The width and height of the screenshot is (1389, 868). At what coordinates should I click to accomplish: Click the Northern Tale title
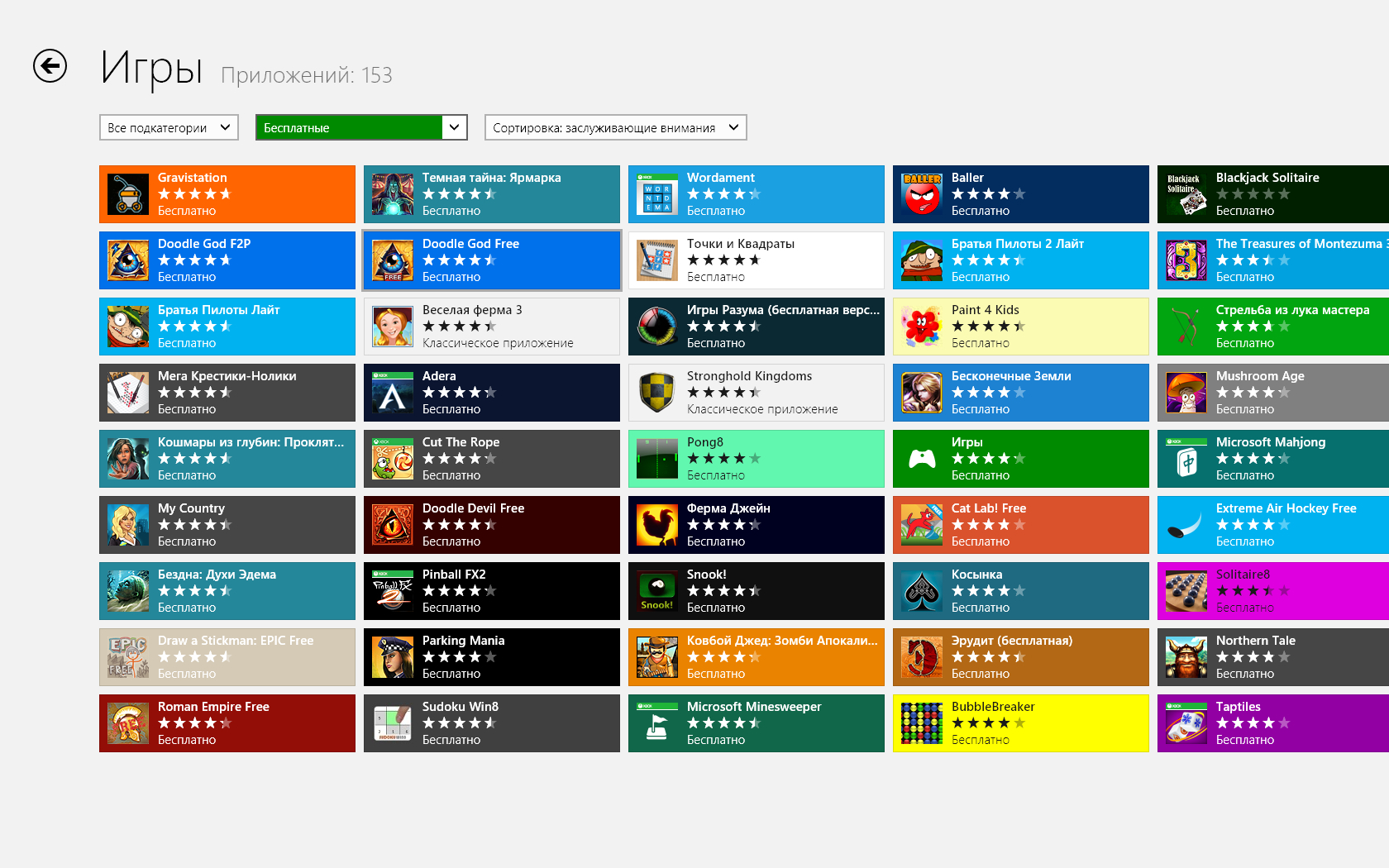(1256, 641)
